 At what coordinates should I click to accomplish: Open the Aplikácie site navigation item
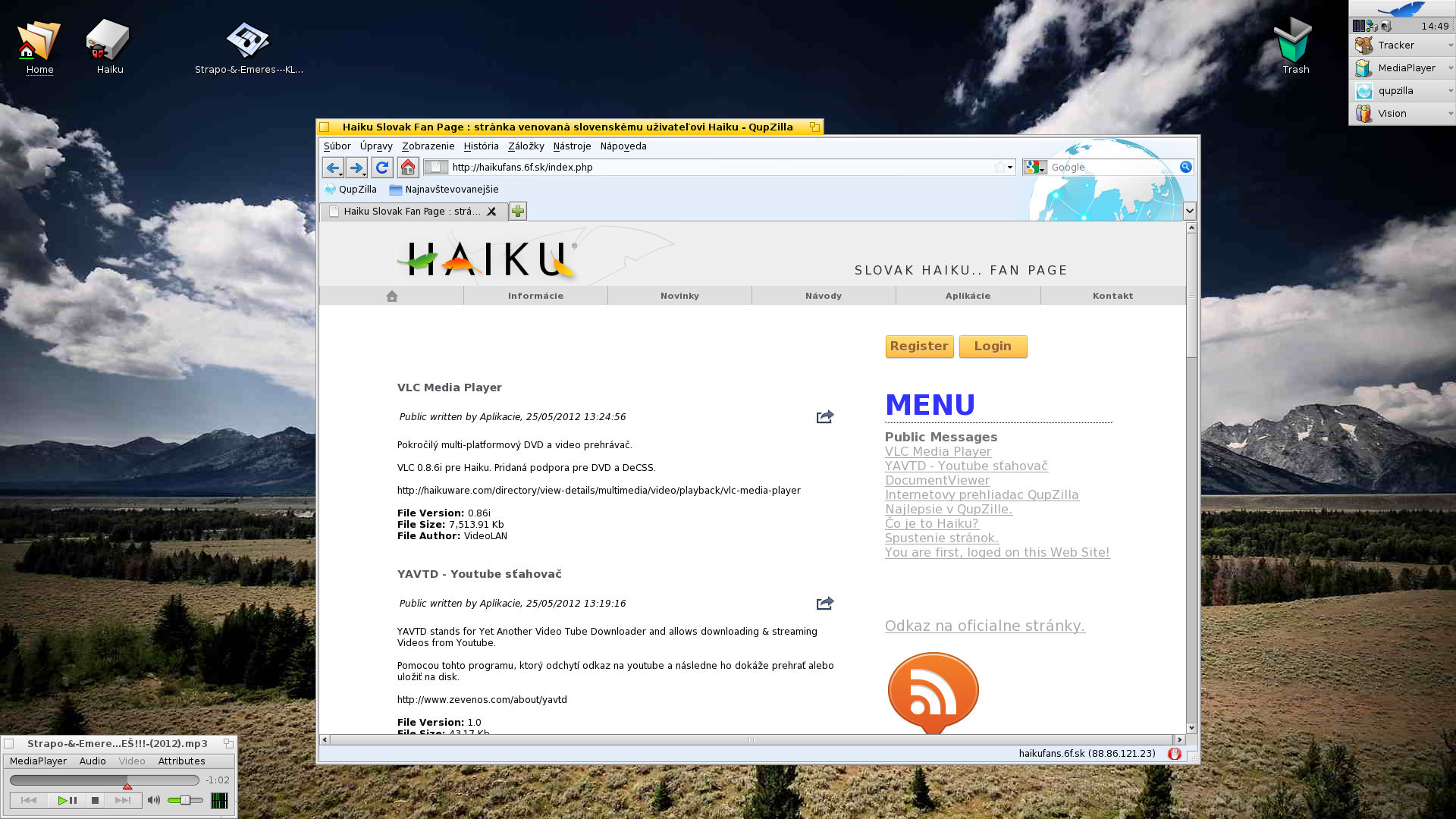point(968,296)
